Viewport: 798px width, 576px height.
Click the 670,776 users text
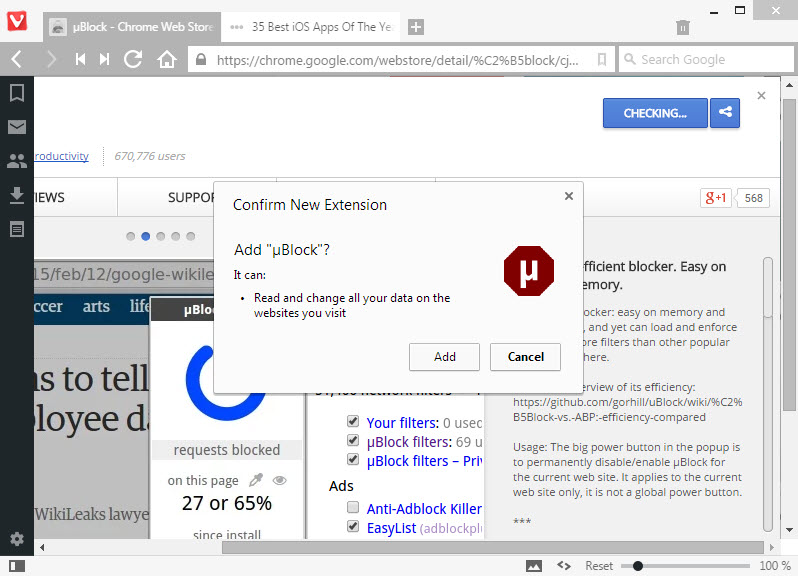point(150,156)
